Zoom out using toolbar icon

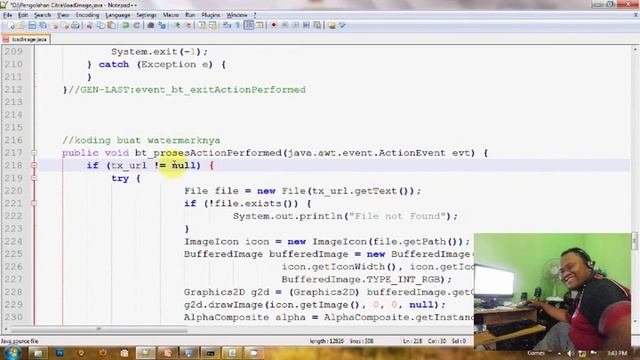pos(188,25)
